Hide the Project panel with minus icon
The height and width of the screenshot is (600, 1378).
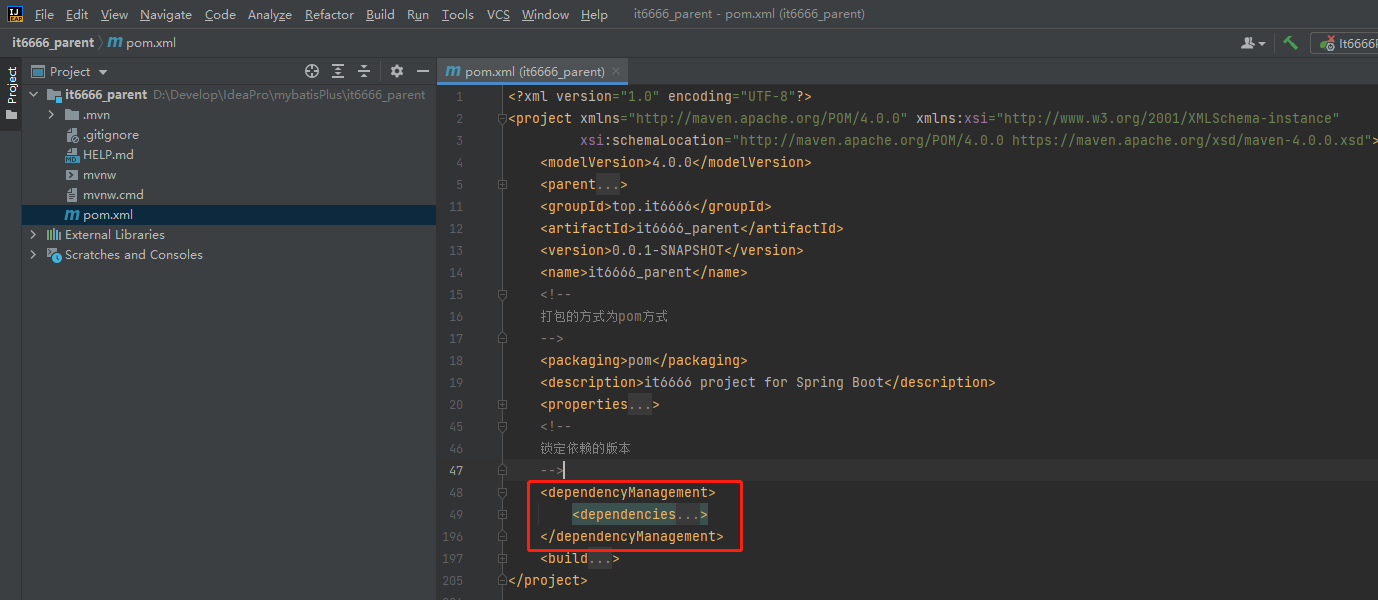pyautogui.click(x=422, y=71)
